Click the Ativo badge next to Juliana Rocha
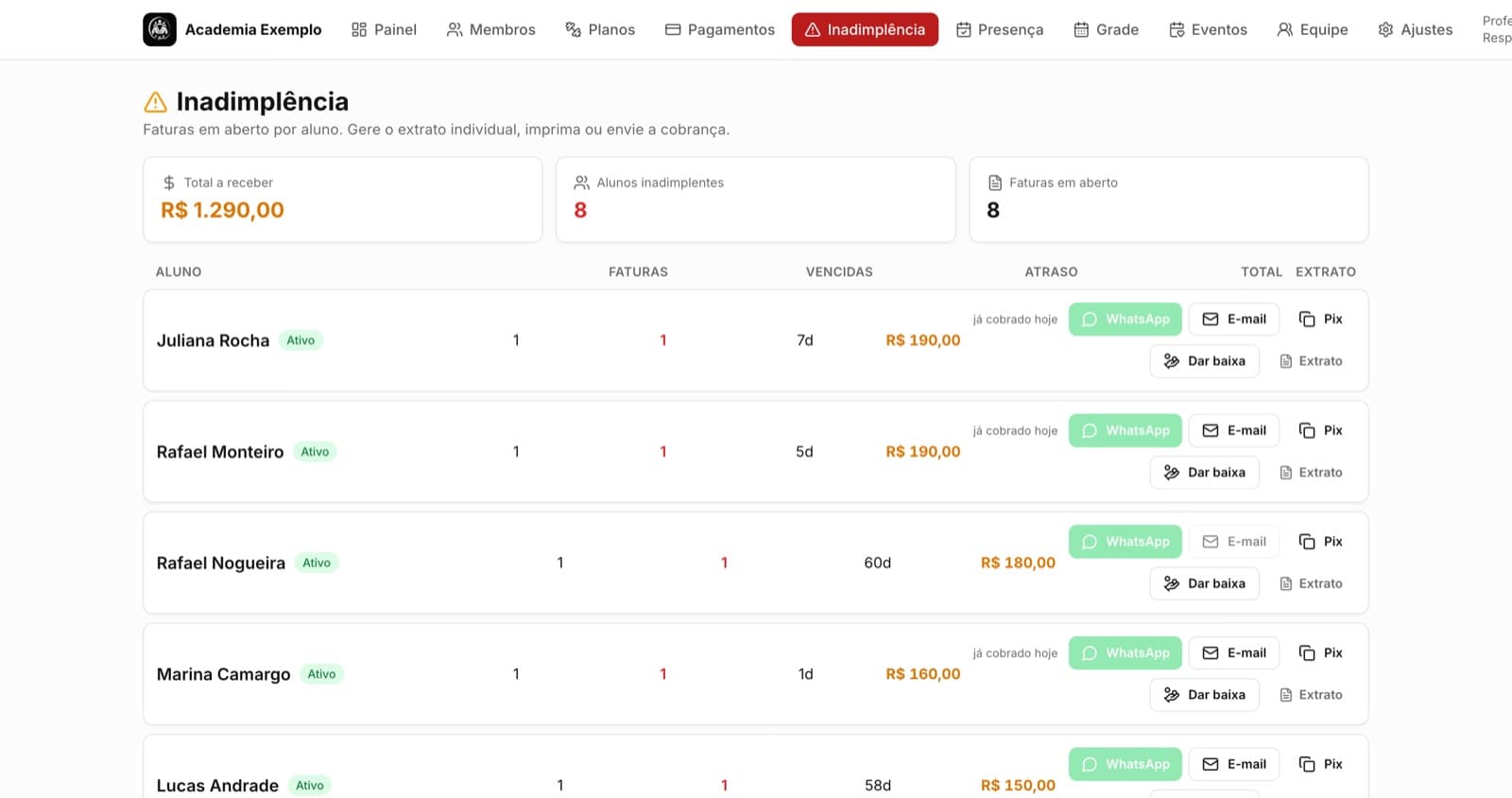The image size is (1512, 798). click(x=301, y=340)
